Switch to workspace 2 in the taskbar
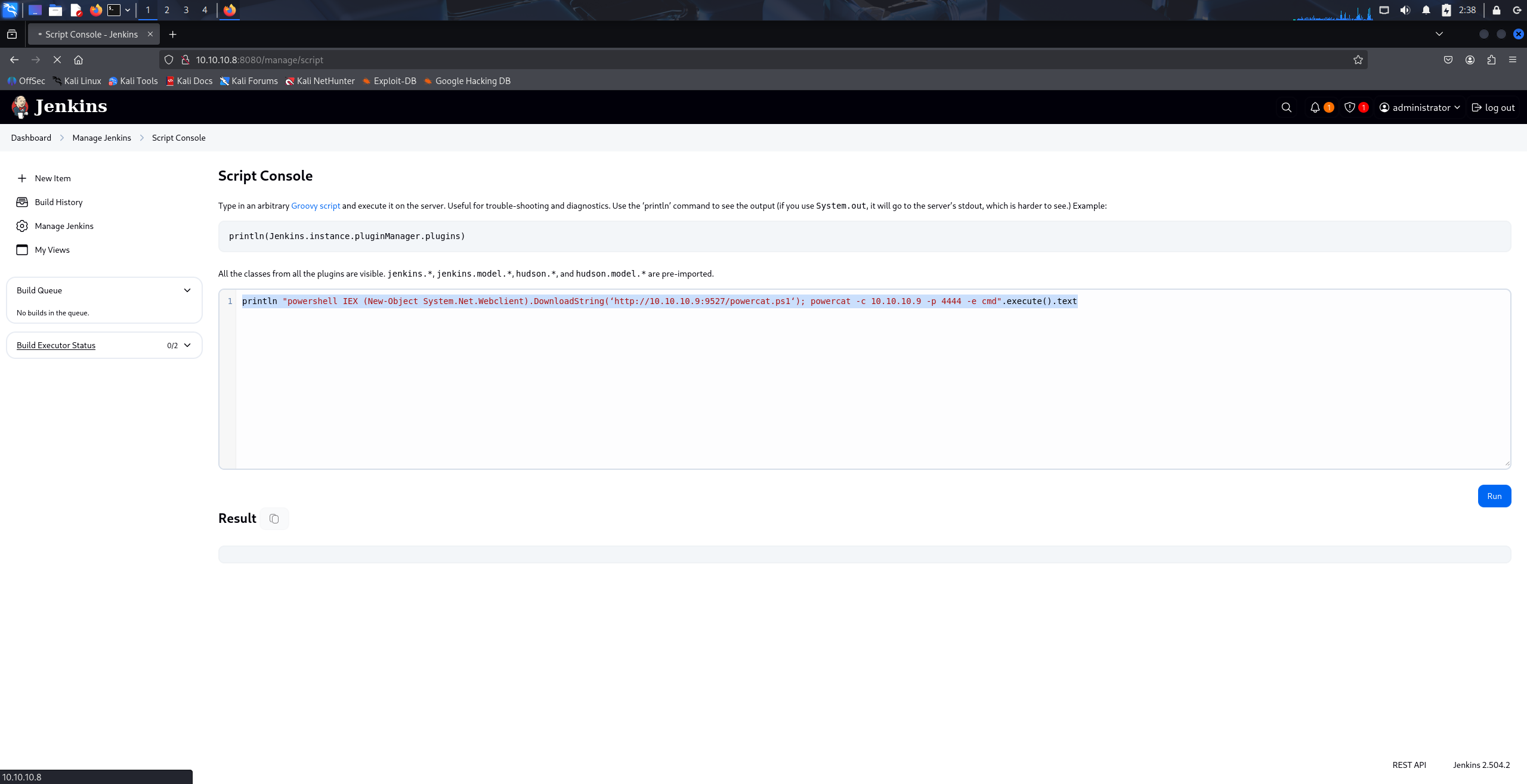 [x=167, y=10]
